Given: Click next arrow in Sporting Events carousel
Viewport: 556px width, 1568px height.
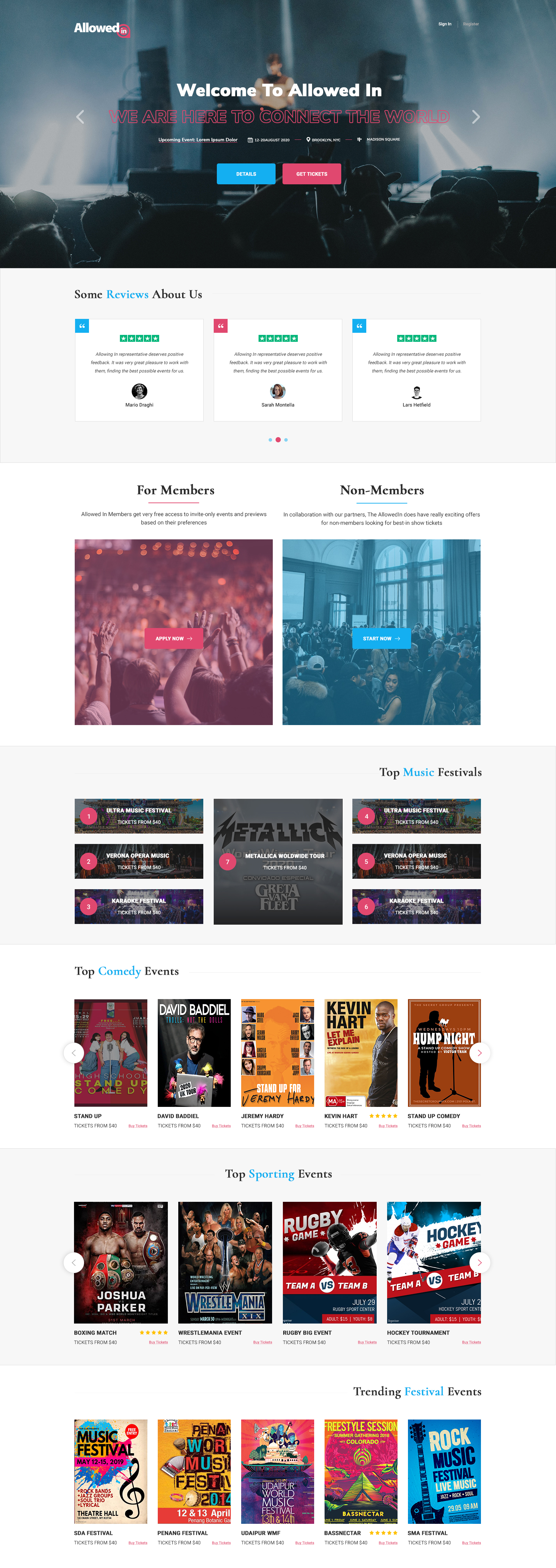Looking at the screenshot, I should pyautogui.click(x=479, y=1262).
